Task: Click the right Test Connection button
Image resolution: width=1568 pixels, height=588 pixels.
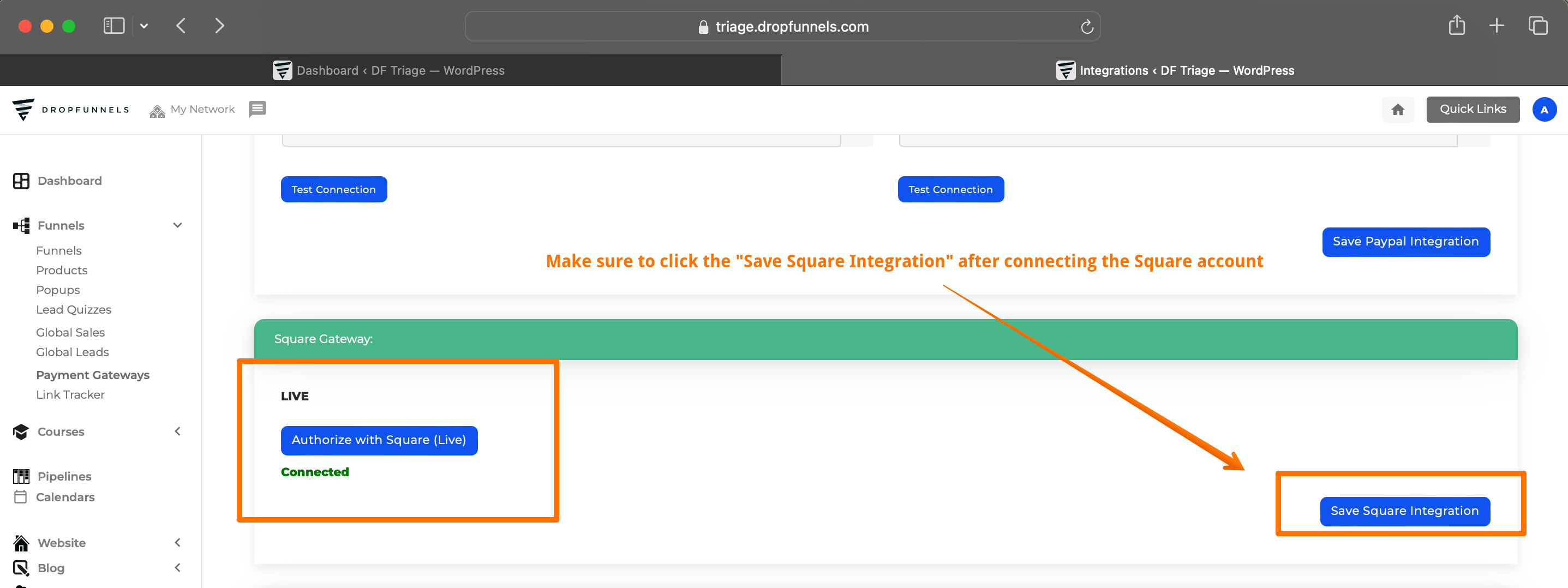Action: pyautogui.click(x=951, y=189)
